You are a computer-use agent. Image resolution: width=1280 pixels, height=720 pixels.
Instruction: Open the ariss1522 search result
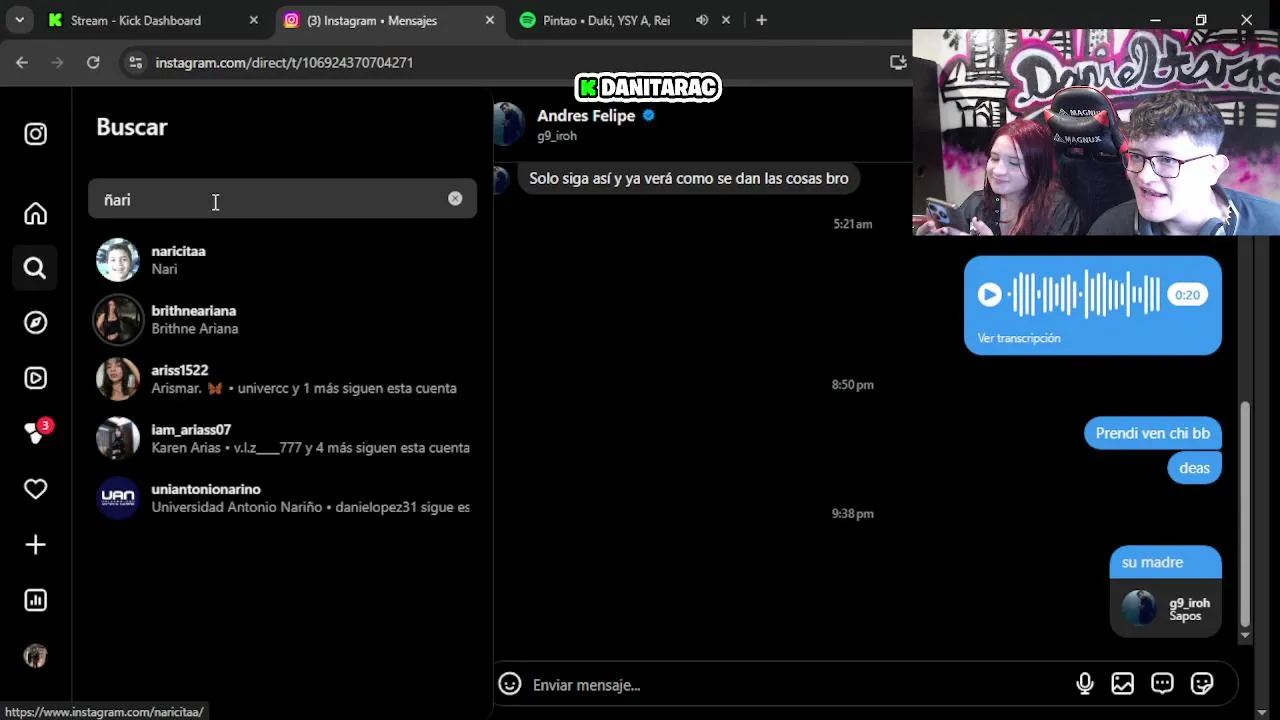click(x=282, y=379)
